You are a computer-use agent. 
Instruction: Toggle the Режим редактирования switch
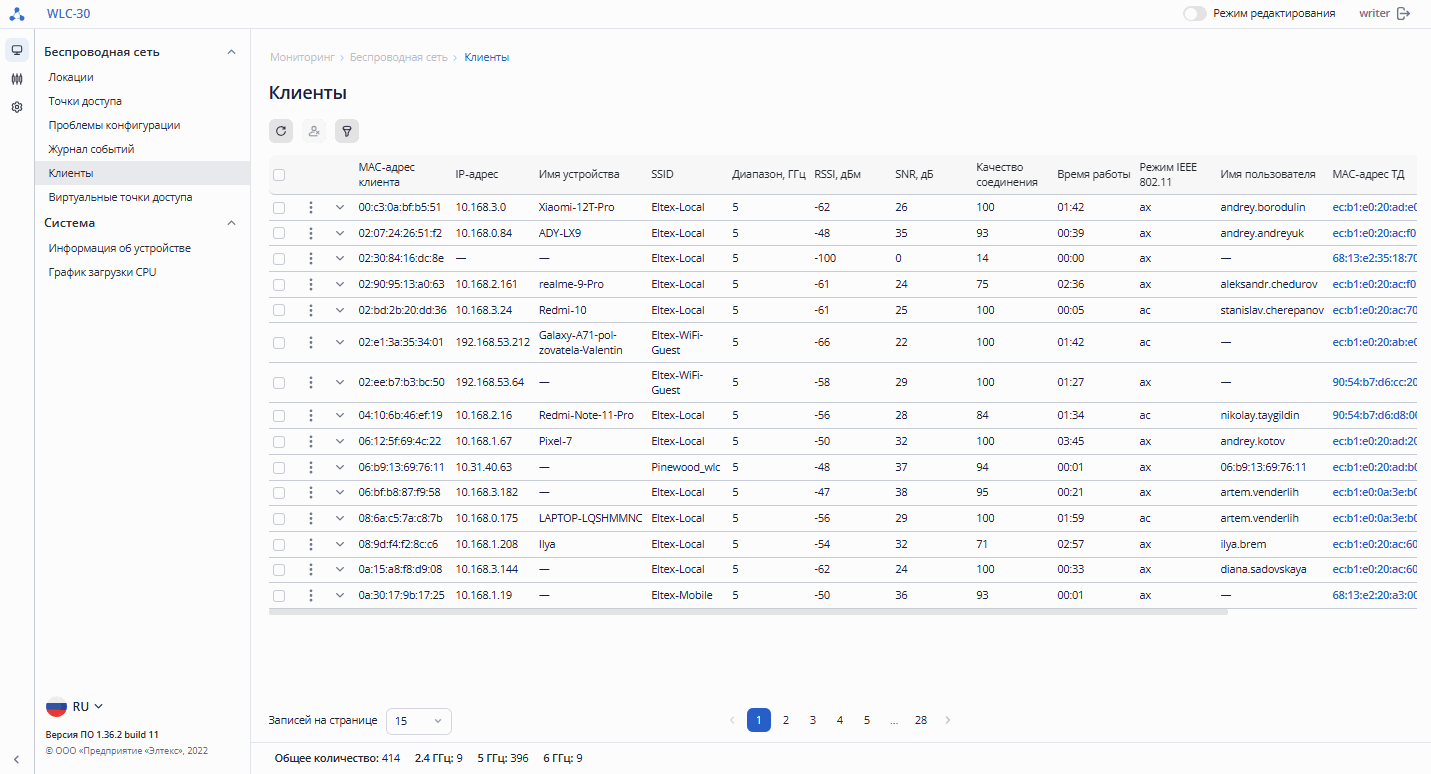1194,14
